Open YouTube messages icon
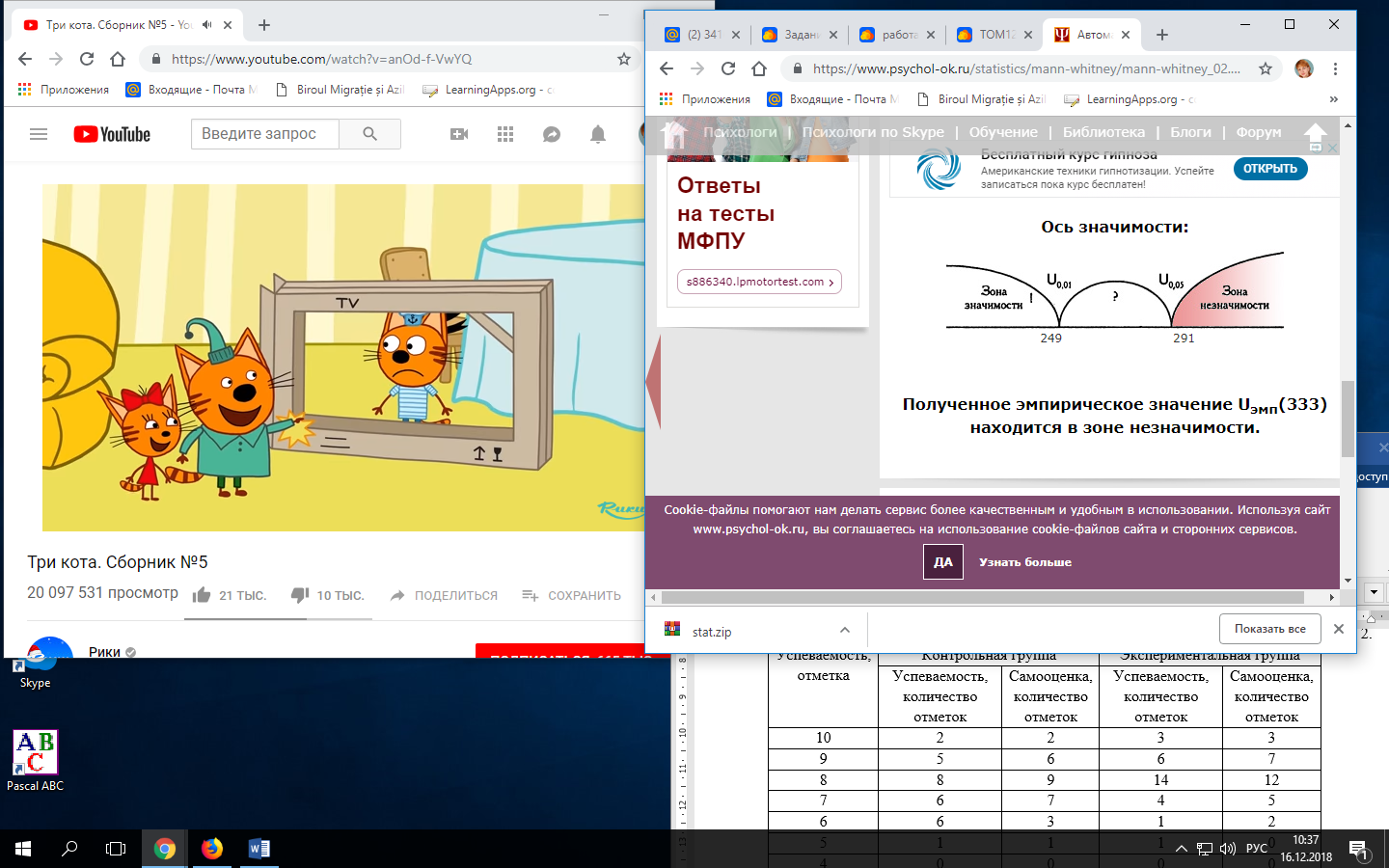Screen dimensions: 1389x868 [x=552, y=134]
